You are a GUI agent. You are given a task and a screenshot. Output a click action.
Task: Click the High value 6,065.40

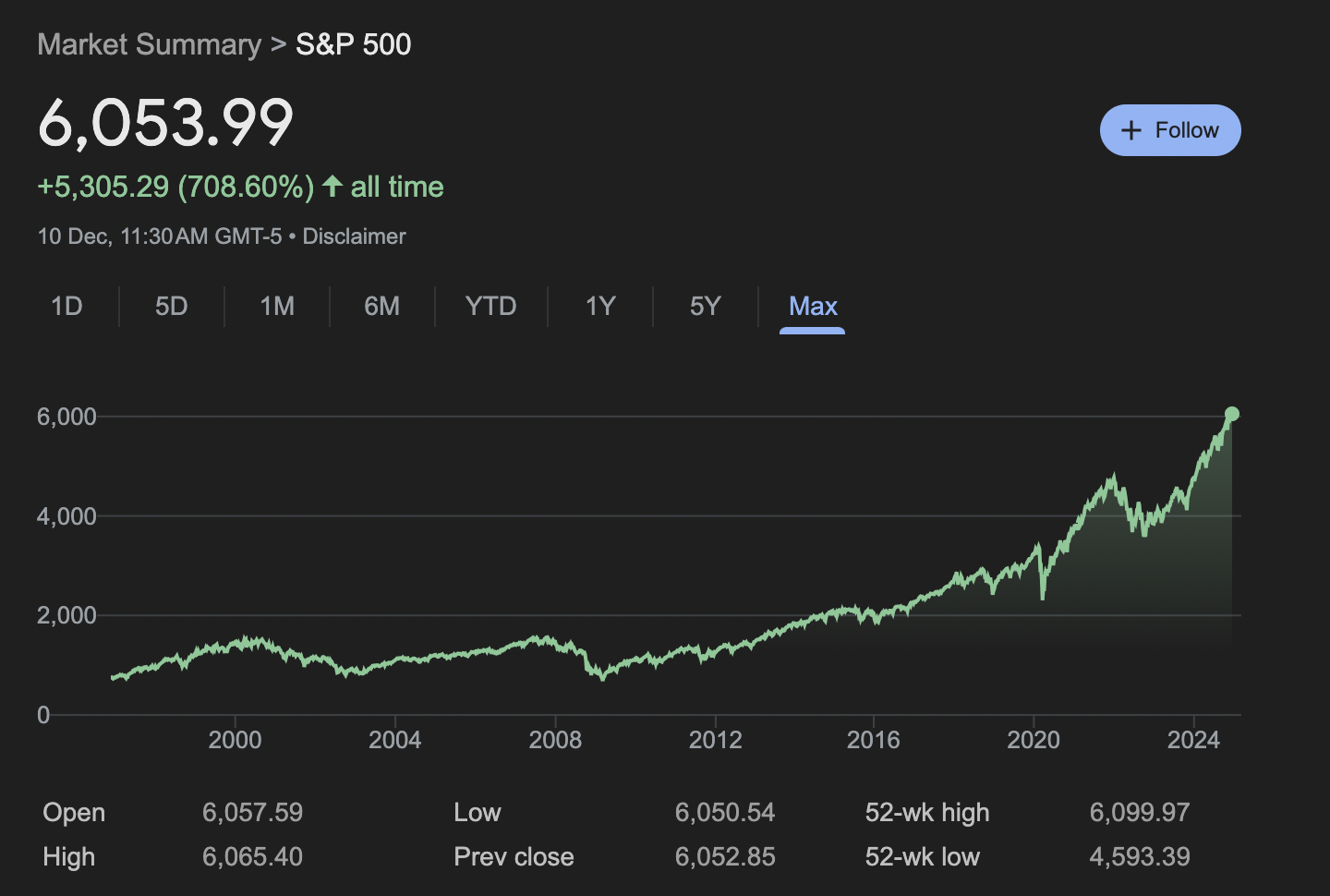click(252, 857)
